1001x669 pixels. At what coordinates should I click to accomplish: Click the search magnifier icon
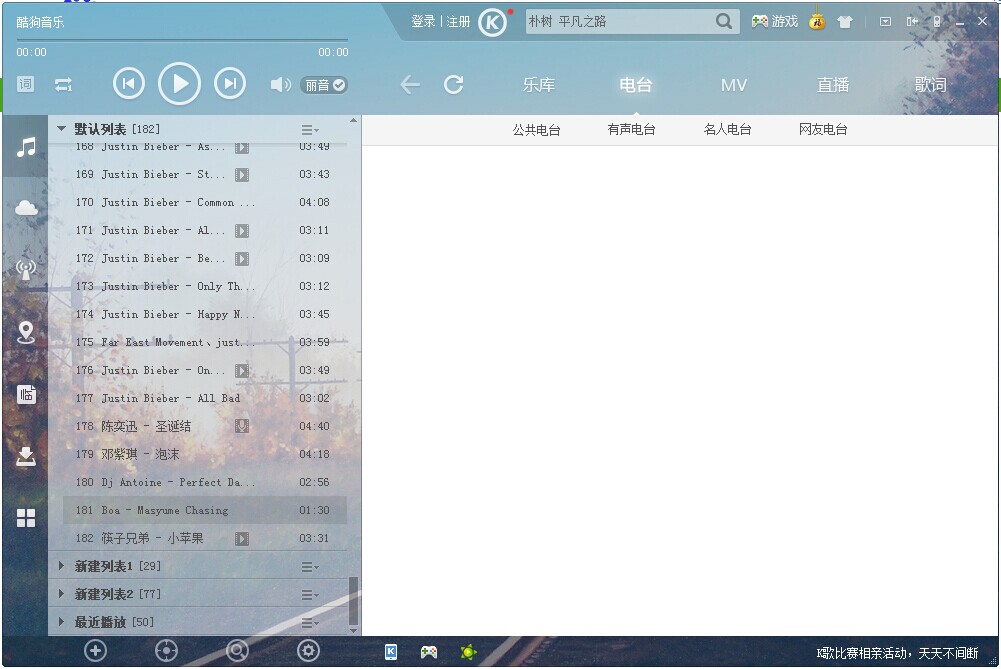(724, 21)
